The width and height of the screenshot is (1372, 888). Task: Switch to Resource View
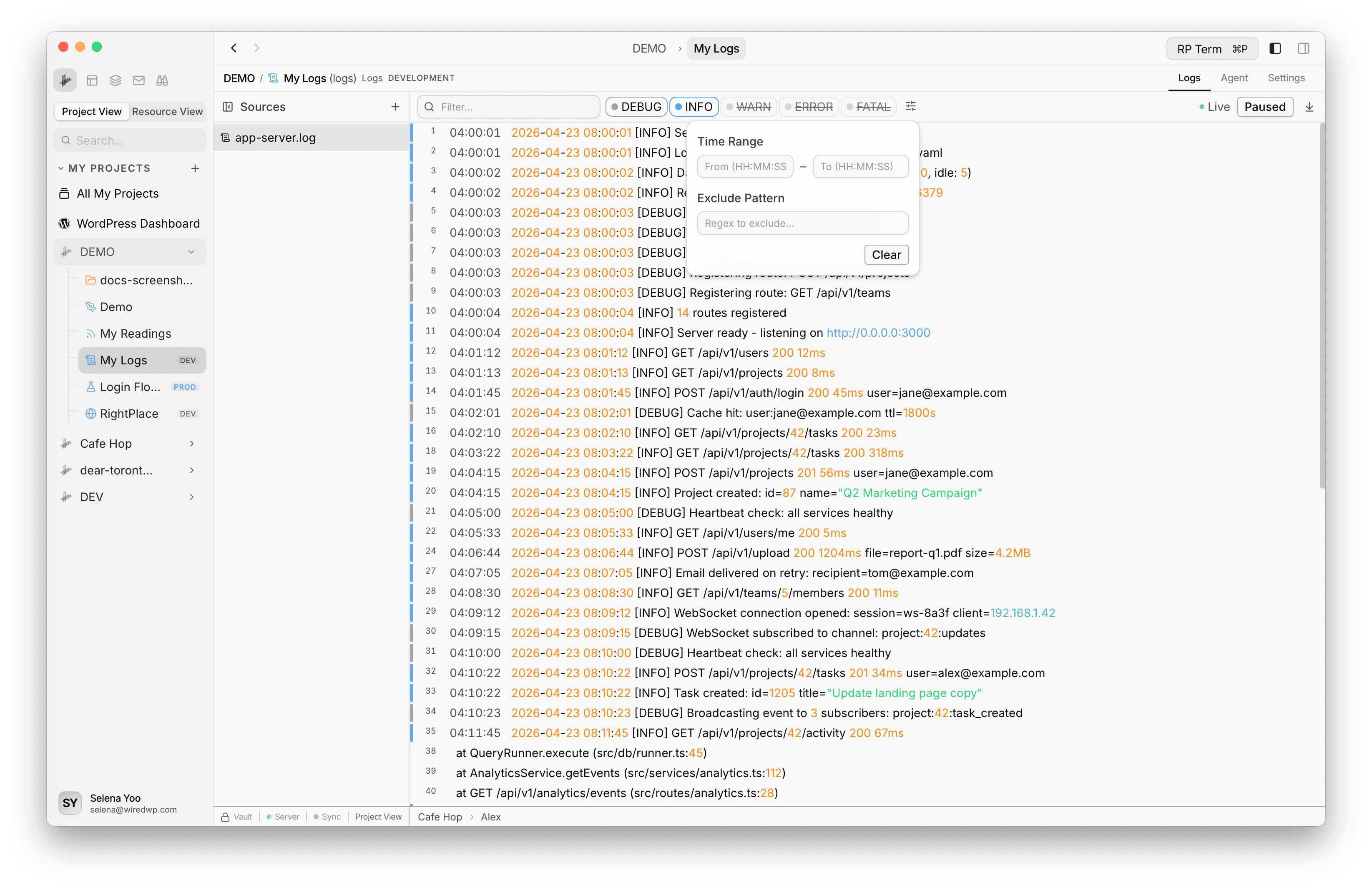click(x=167, y=111)
